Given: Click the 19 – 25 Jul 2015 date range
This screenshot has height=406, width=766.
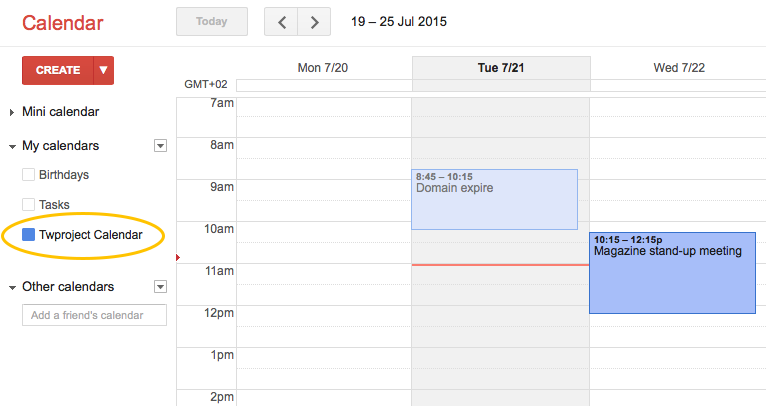Looking at the screenshot, I should click(x=399, y=21).
